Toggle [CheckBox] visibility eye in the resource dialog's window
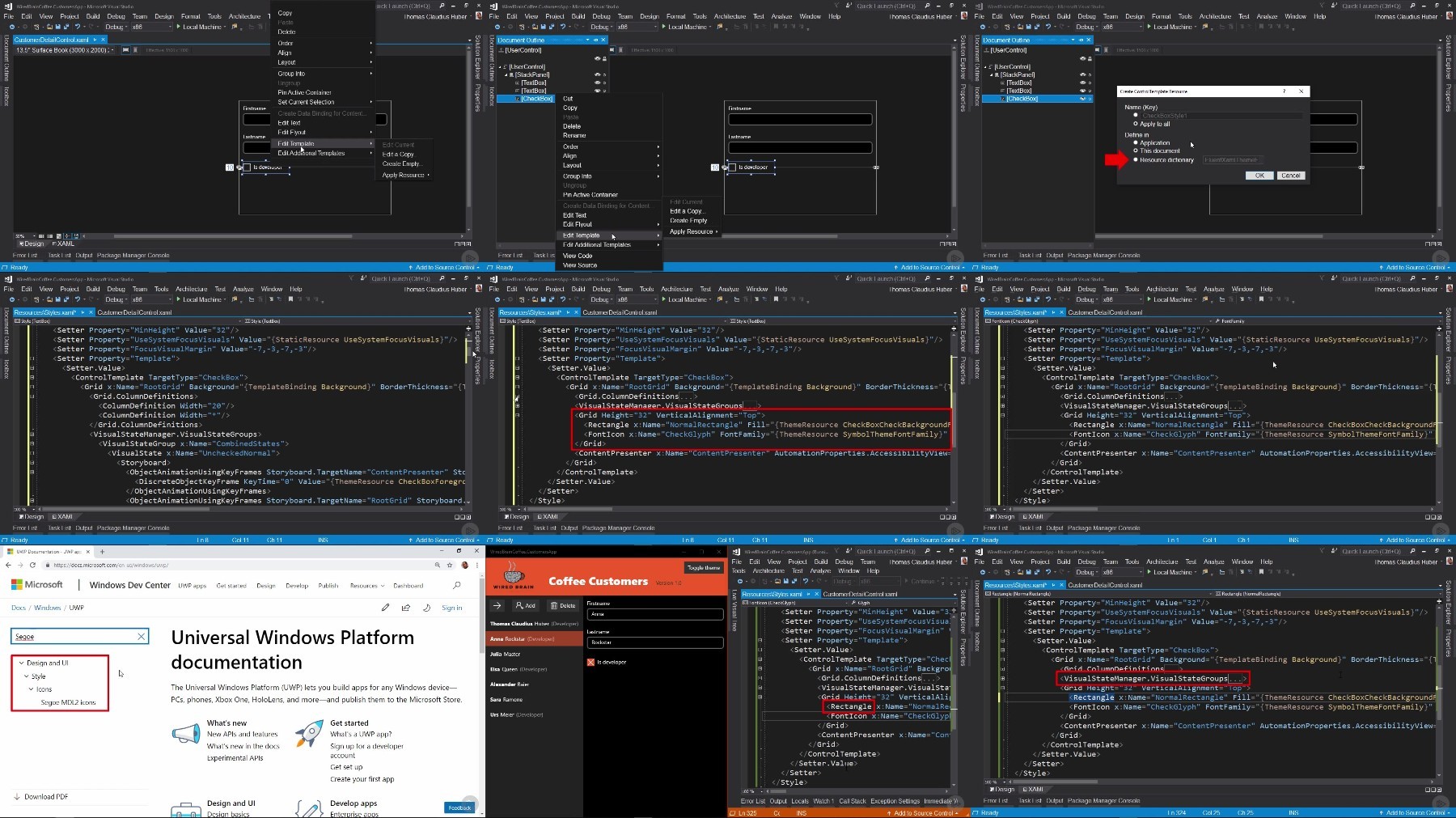The width and height of the screenshot is (1456, 818). tap(1083, 99)
